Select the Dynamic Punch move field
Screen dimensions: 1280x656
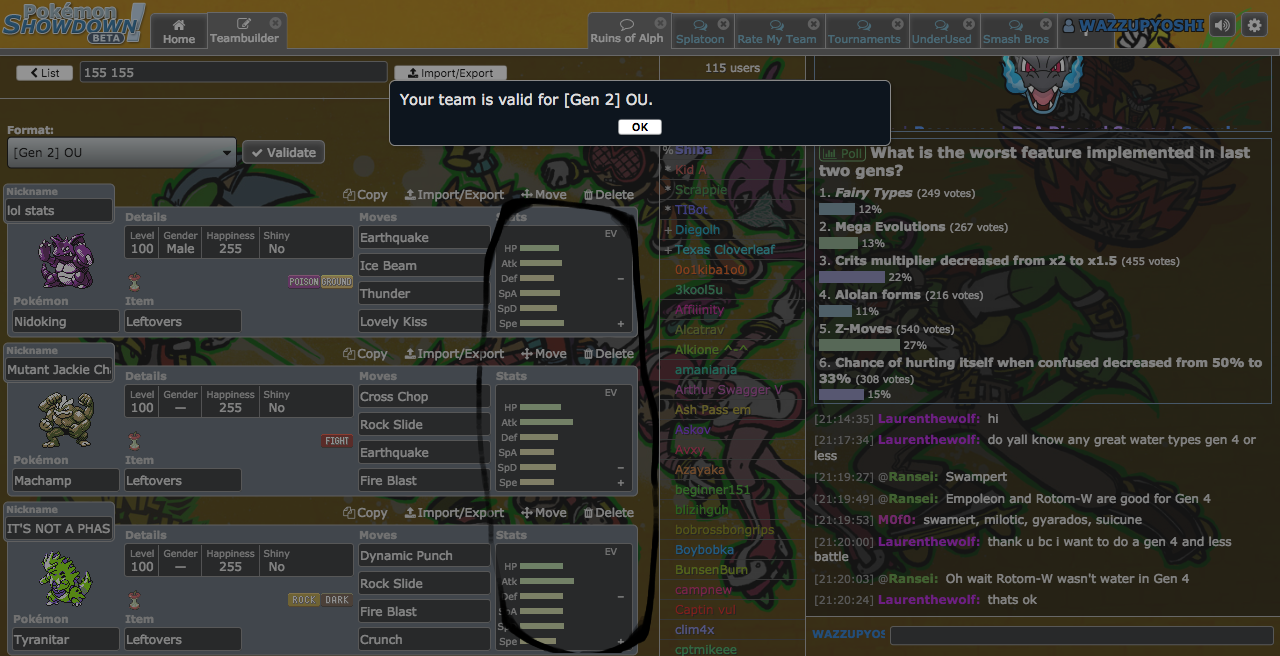click(424, 555)
